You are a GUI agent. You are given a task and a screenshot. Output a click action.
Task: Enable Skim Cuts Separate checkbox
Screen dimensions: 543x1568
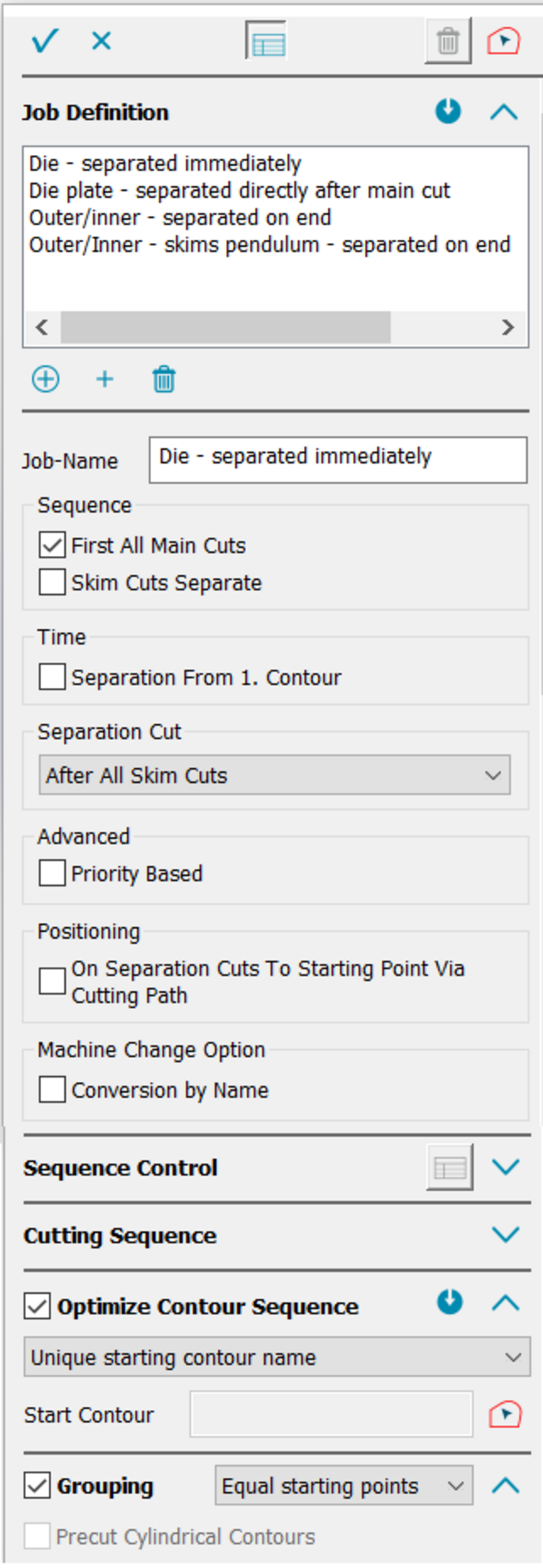pos(52,583)
